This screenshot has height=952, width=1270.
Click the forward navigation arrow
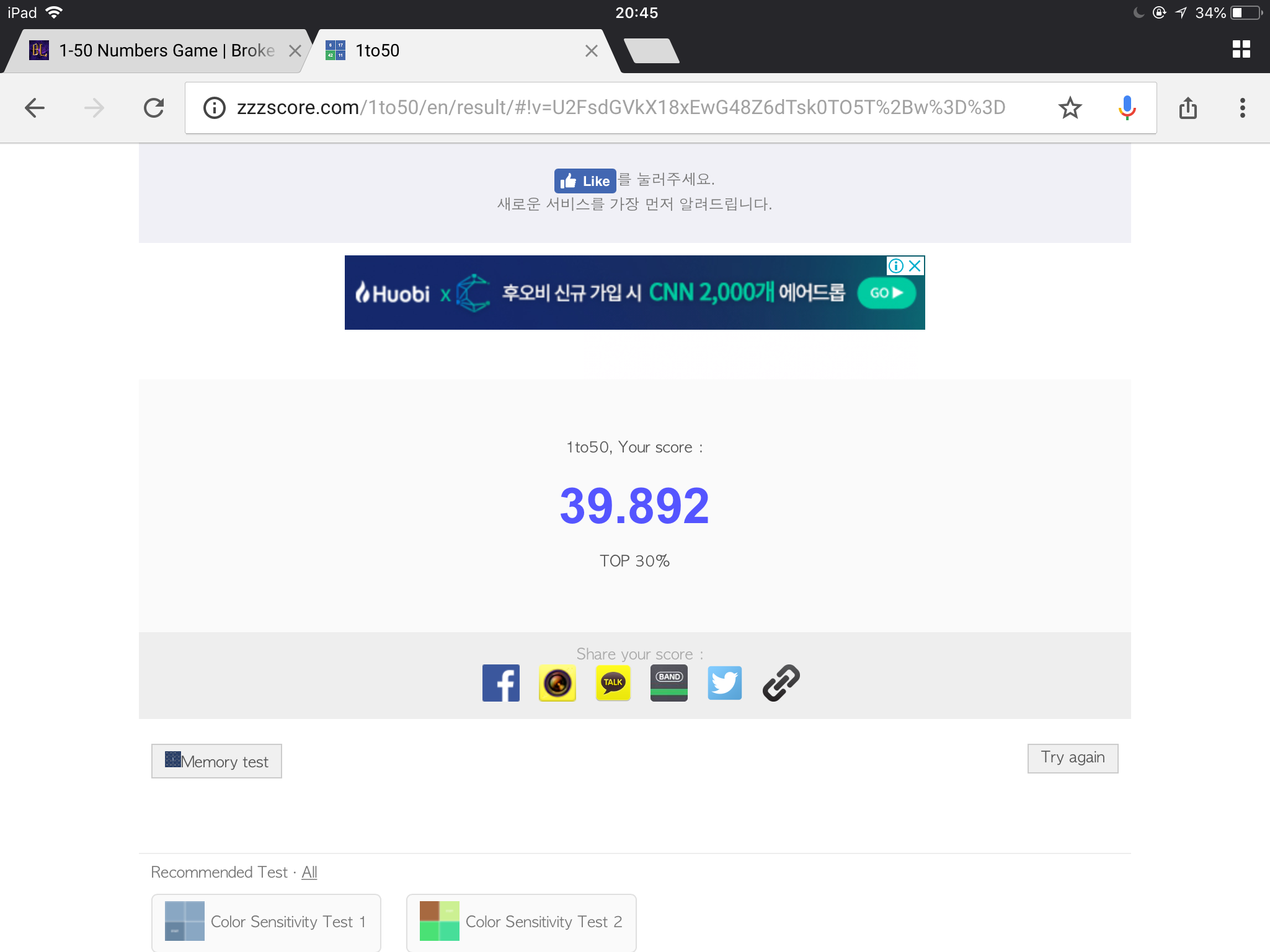(x=94, y=108)
